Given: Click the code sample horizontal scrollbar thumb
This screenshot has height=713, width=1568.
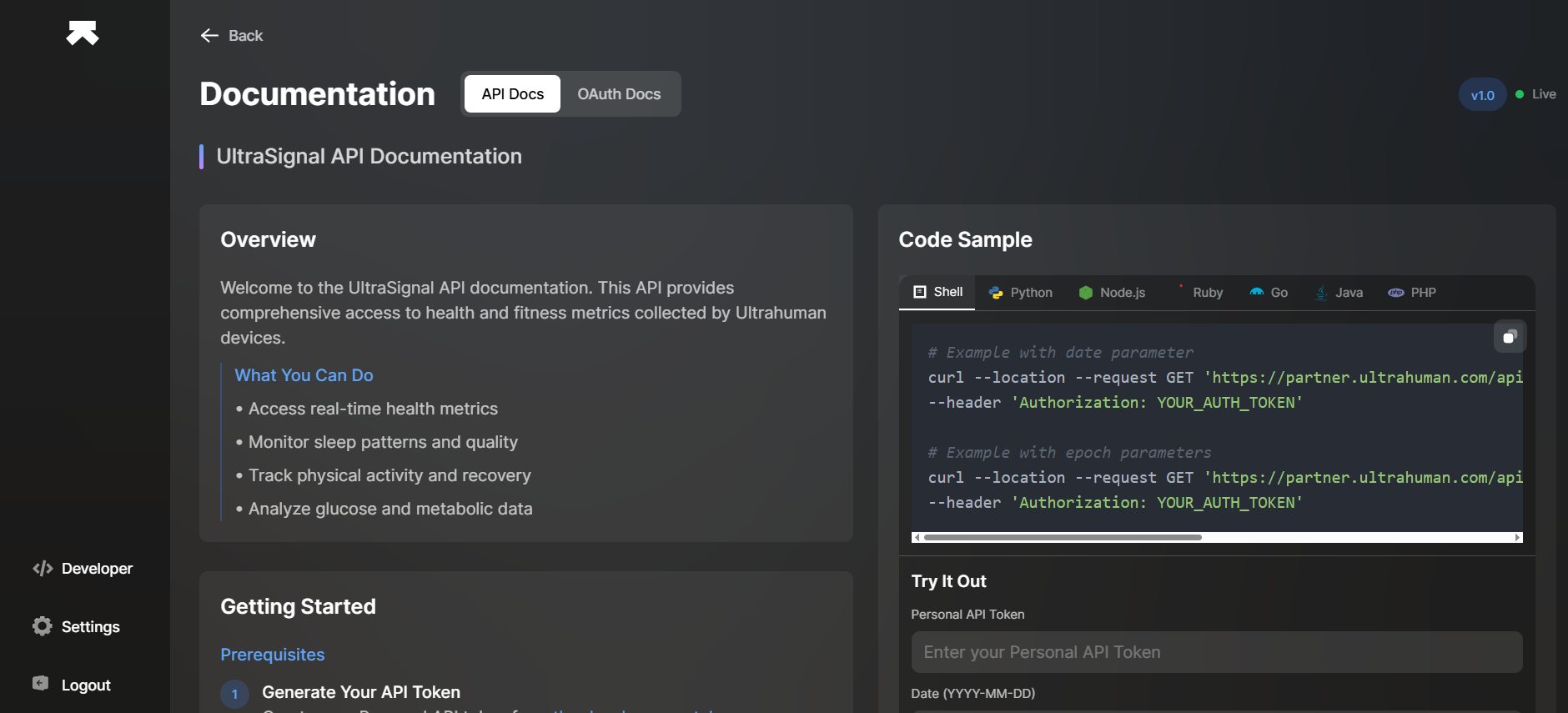Looking at the screenshot, I should tap(1063, 538).
